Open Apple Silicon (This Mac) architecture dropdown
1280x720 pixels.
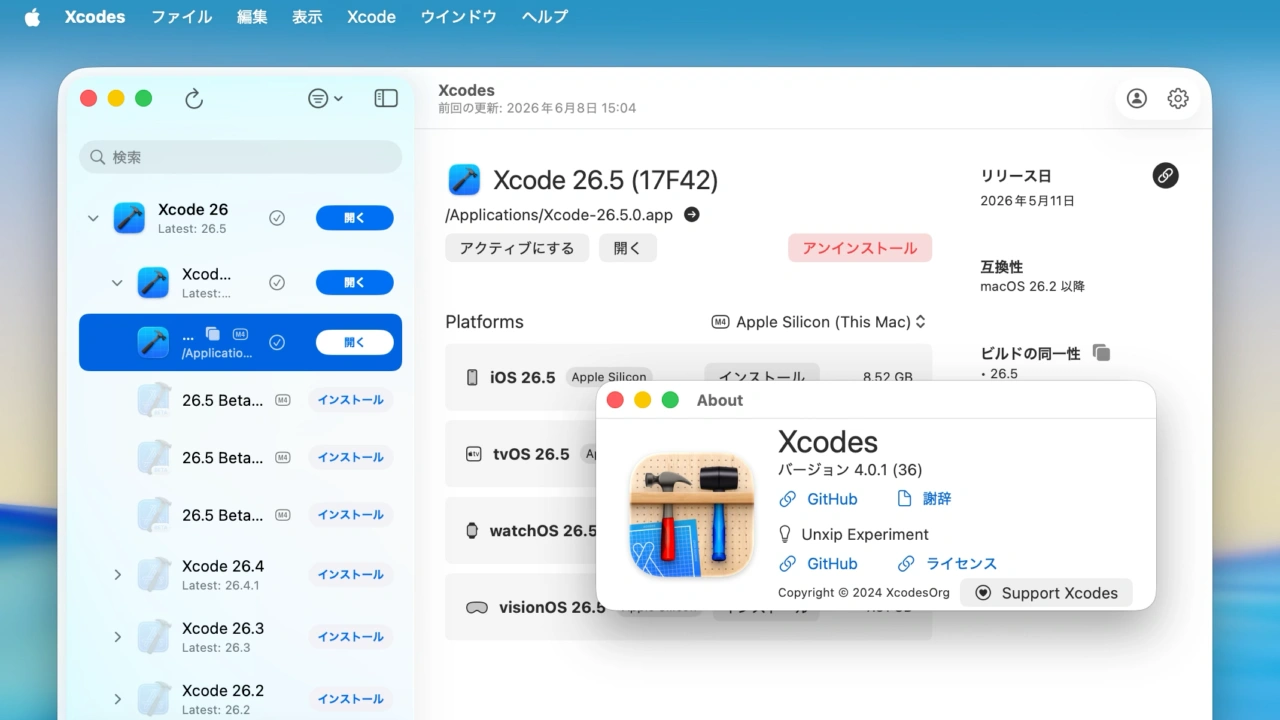(x=819, y=322)
